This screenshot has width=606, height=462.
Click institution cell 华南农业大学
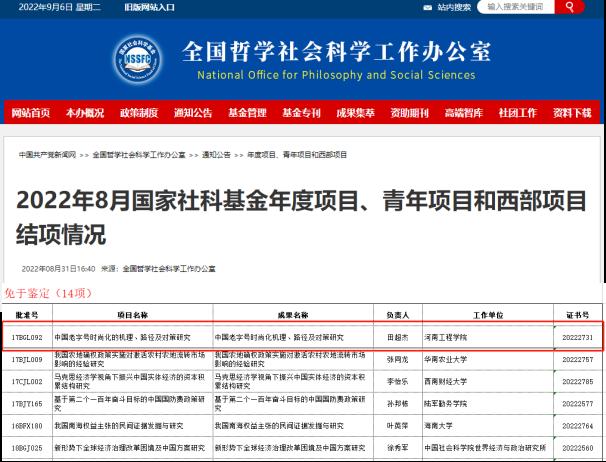coord(446,360)
